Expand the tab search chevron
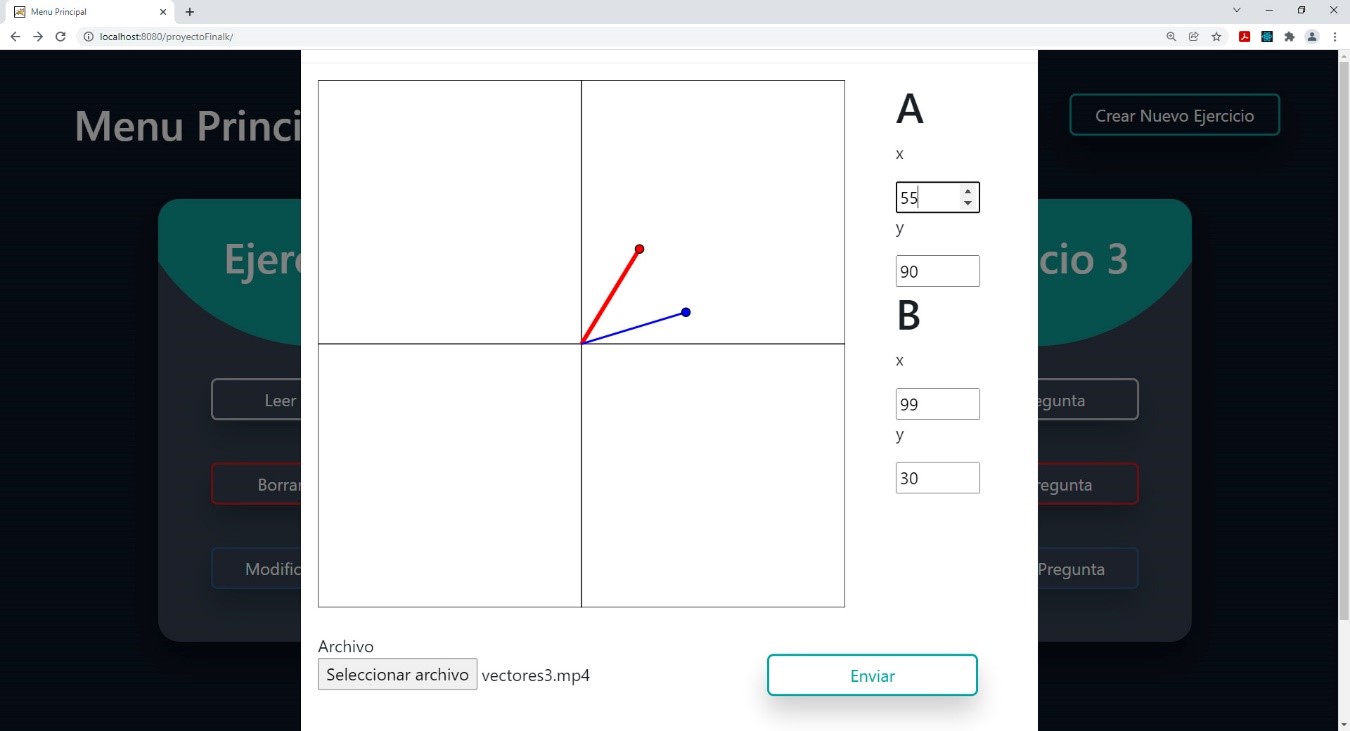This screenshot has width=1350, height=731. 1237,11
